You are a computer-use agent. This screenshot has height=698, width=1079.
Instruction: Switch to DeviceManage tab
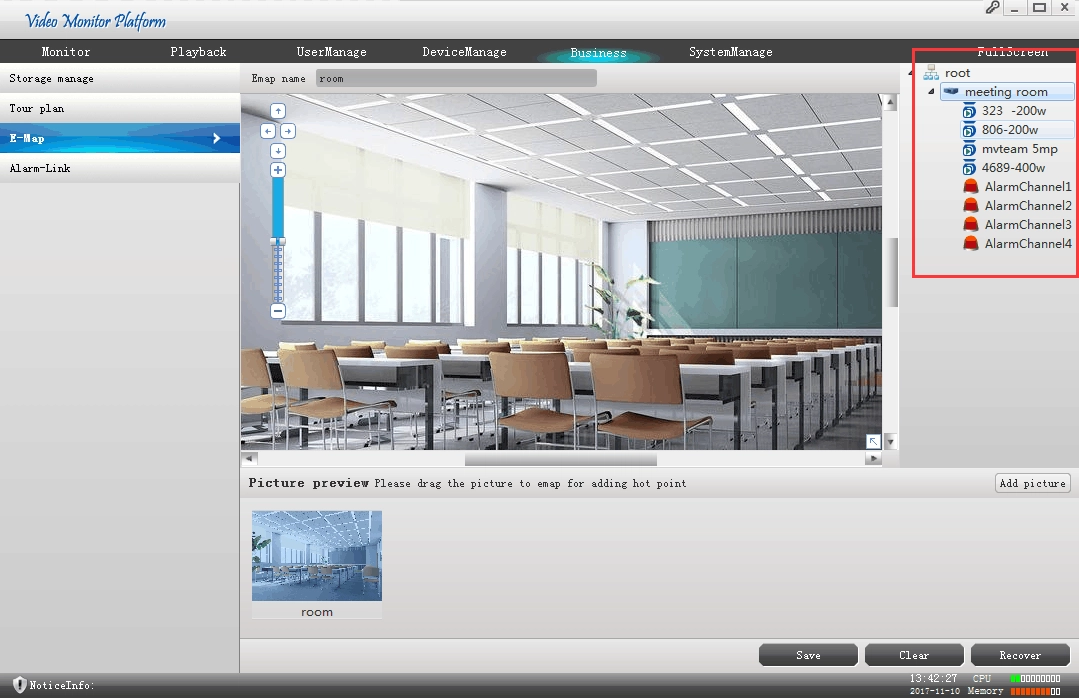(464, 52)
